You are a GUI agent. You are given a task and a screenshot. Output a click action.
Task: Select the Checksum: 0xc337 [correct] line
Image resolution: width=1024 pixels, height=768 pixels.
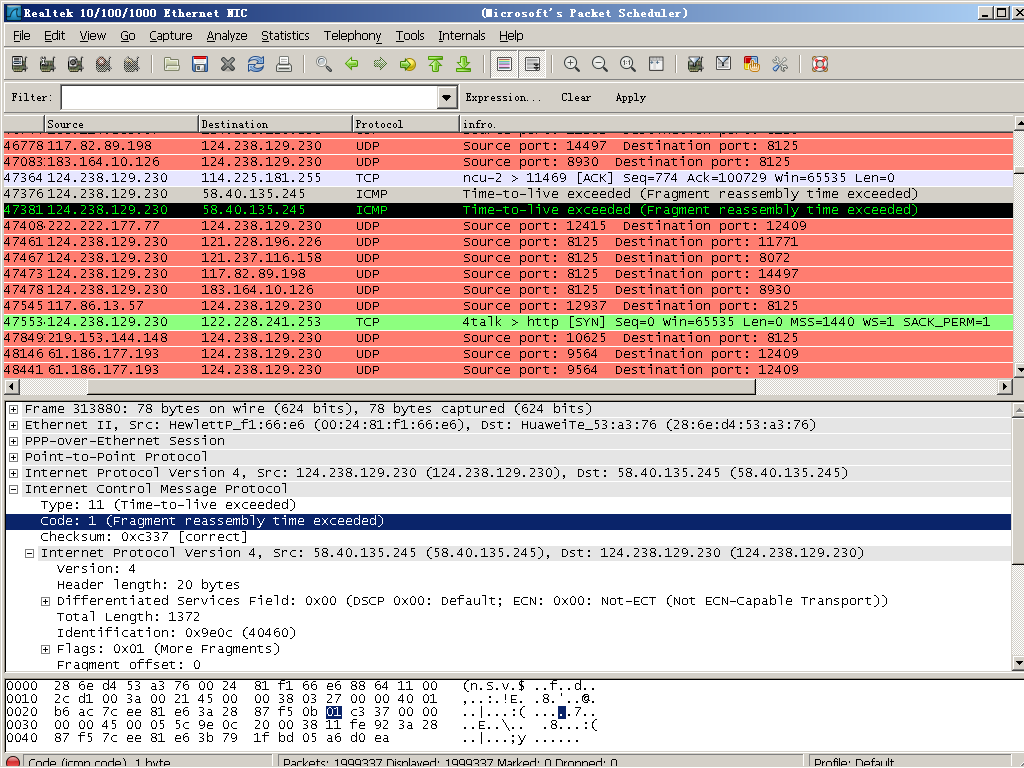(x=144, y=537)
